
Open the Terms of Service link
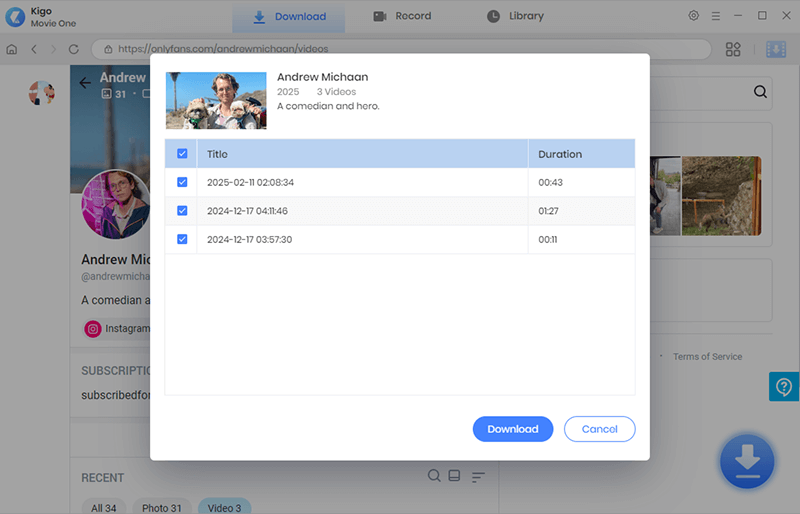point(707,357)
